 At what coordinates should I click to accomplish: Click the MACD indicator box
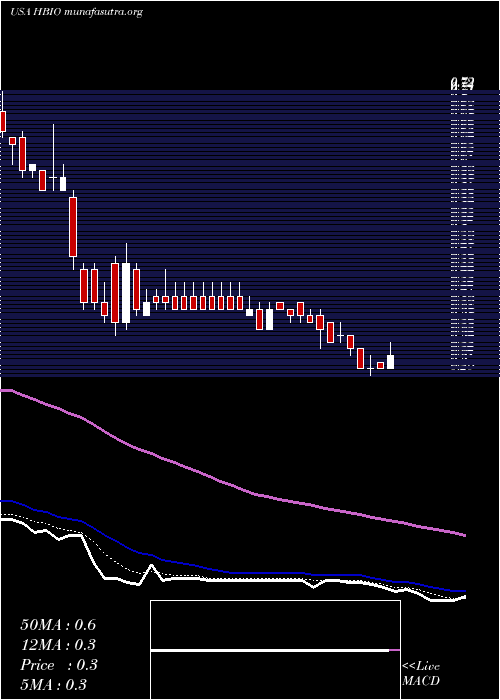275,650
